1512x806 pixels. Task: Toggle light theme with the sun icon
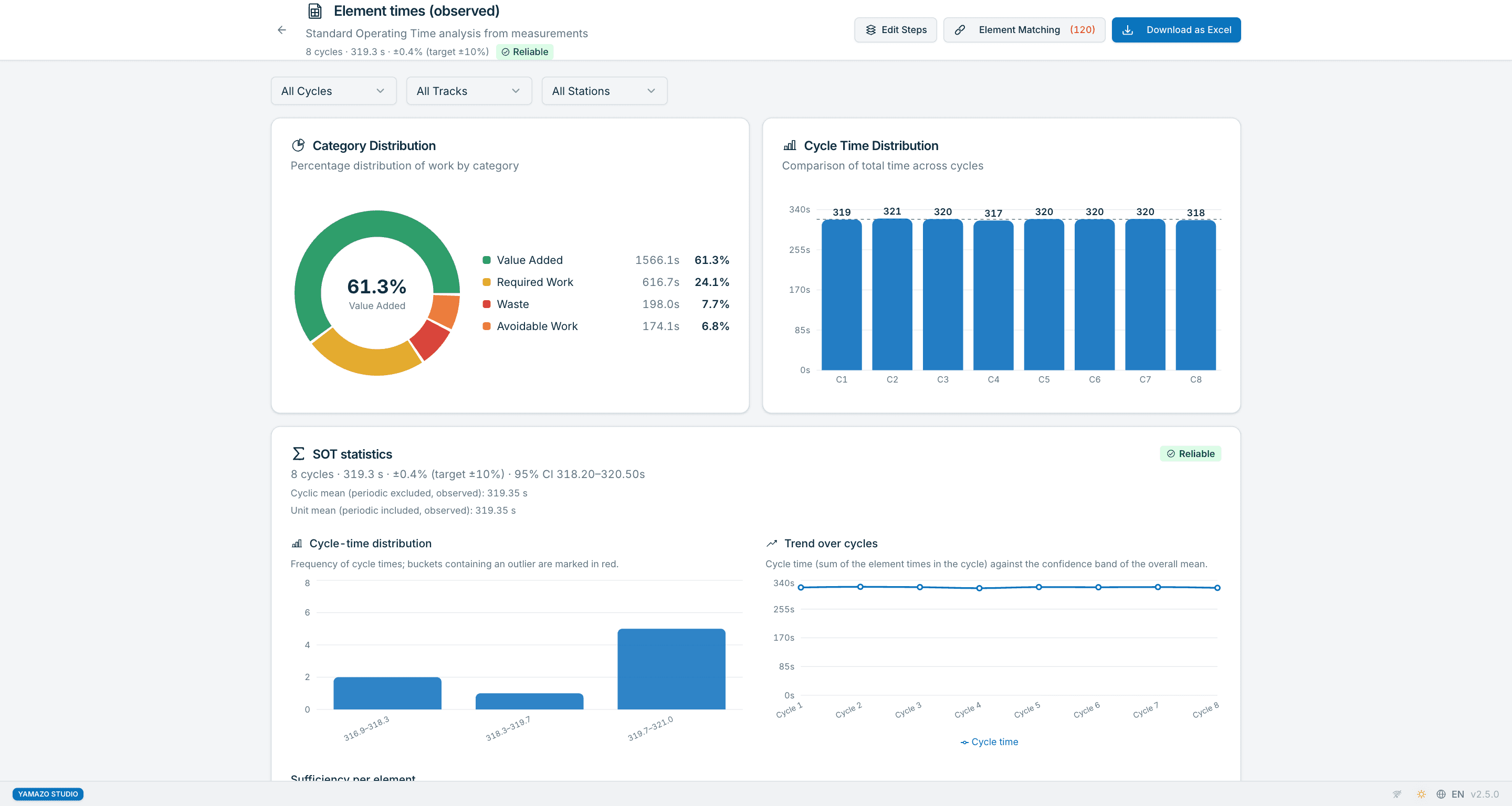[1421, 794]
